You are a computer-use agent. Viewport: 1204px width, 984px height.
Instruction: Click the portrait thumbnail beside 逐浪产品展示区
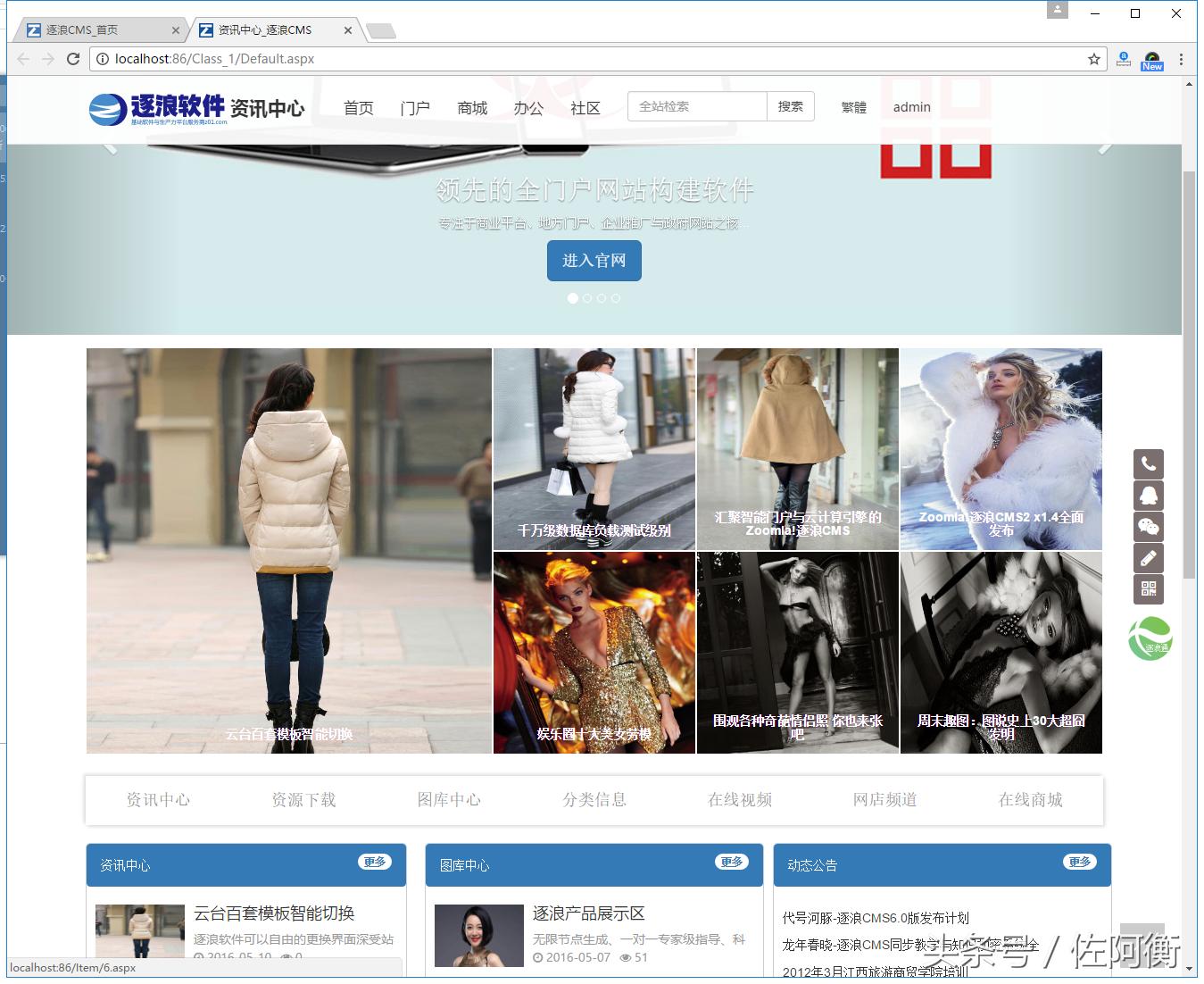point(479,936)
